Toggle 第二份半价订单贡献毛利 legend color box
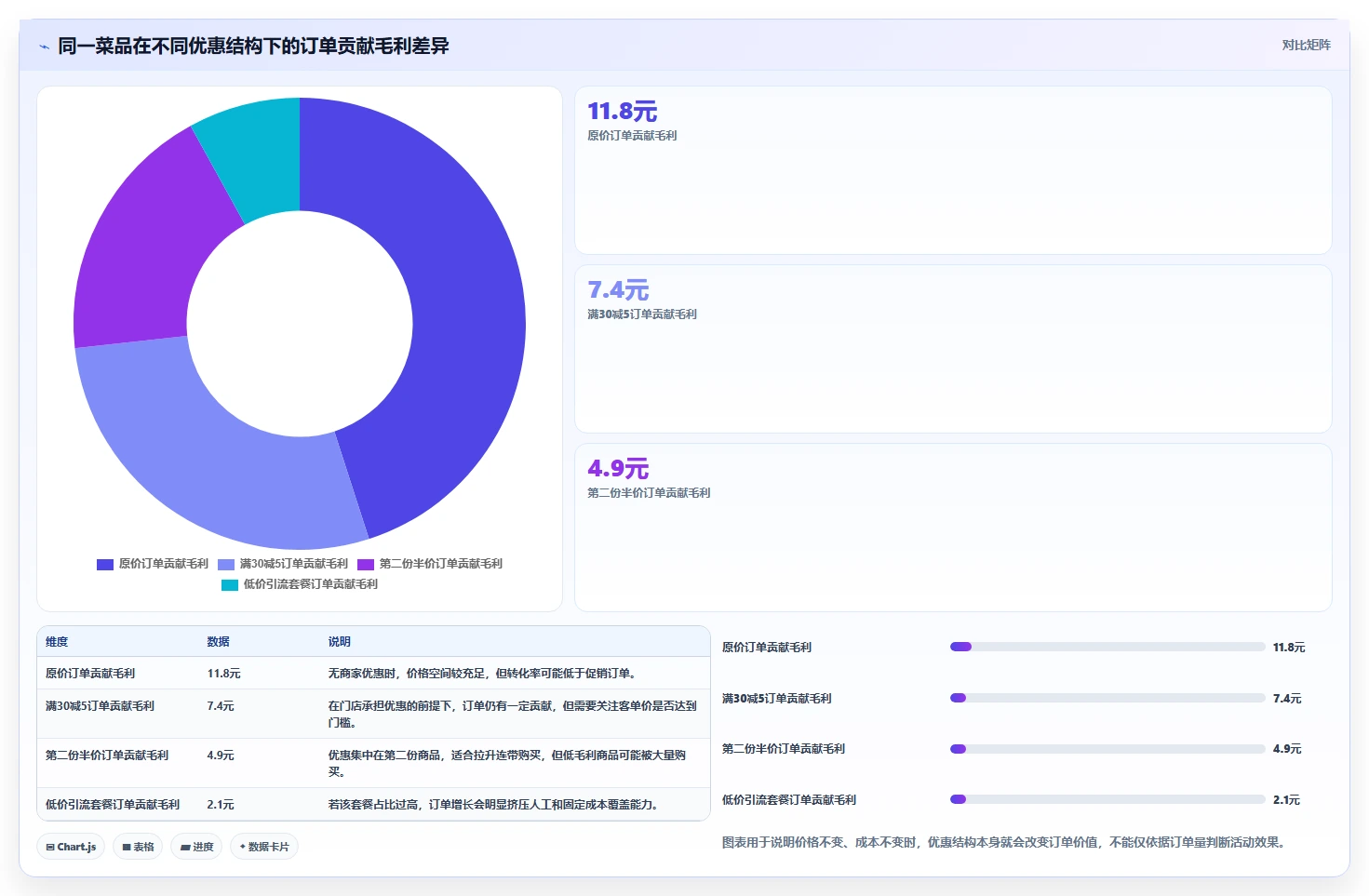 (x=366, y=564)
